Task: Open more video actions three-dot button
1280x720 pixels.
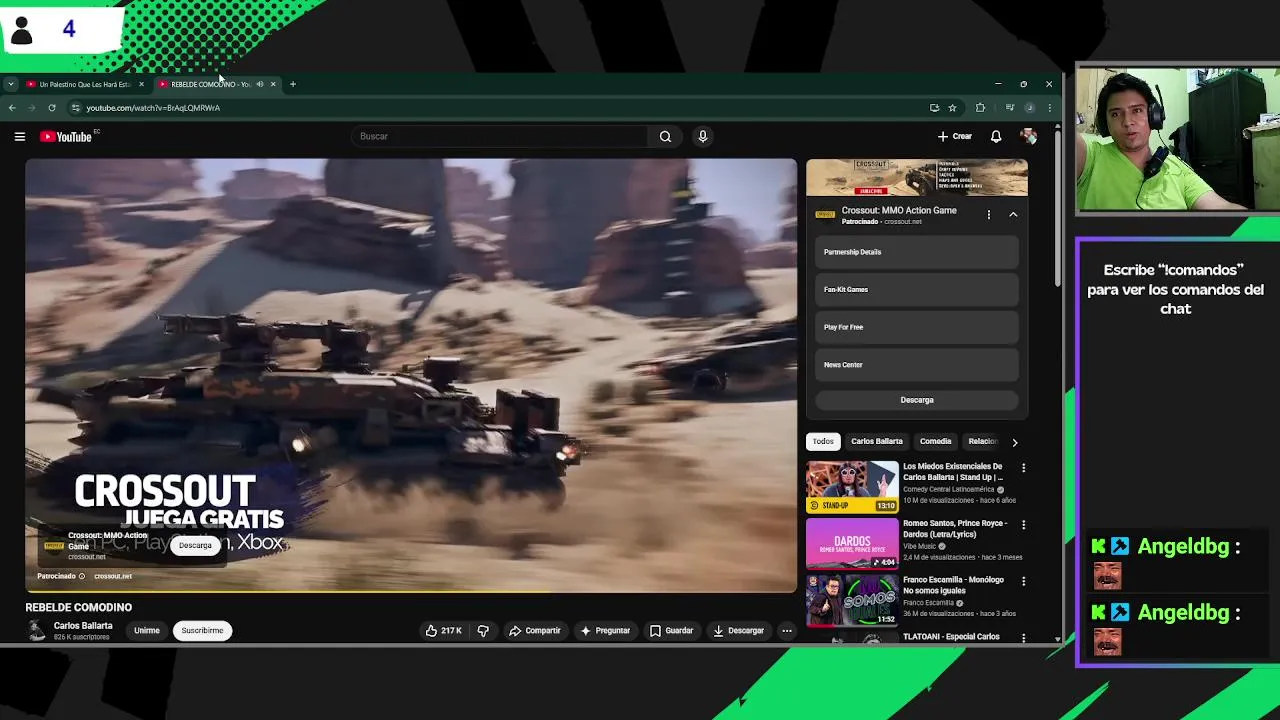Action: click(x=787, y=631)
